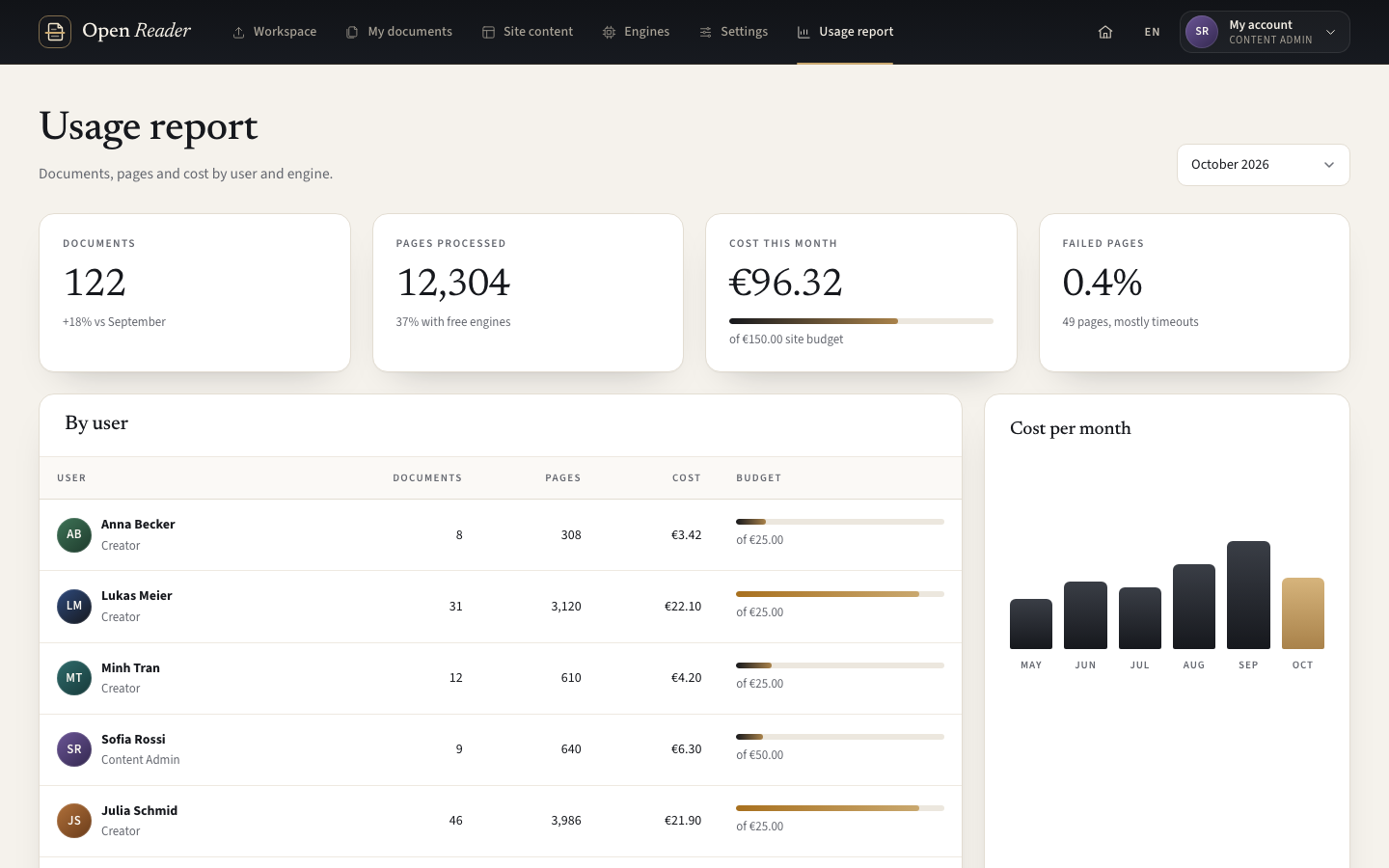
Task: Click the €96.32 cost this month figure
Action: coord(786,283)
